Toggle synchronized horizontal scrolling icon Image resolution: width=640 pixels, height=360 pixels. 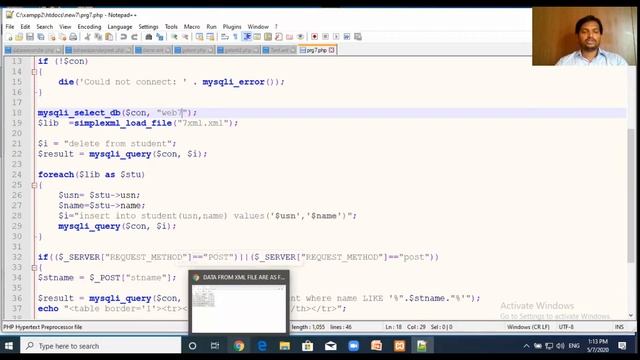(x=210, y=37)
